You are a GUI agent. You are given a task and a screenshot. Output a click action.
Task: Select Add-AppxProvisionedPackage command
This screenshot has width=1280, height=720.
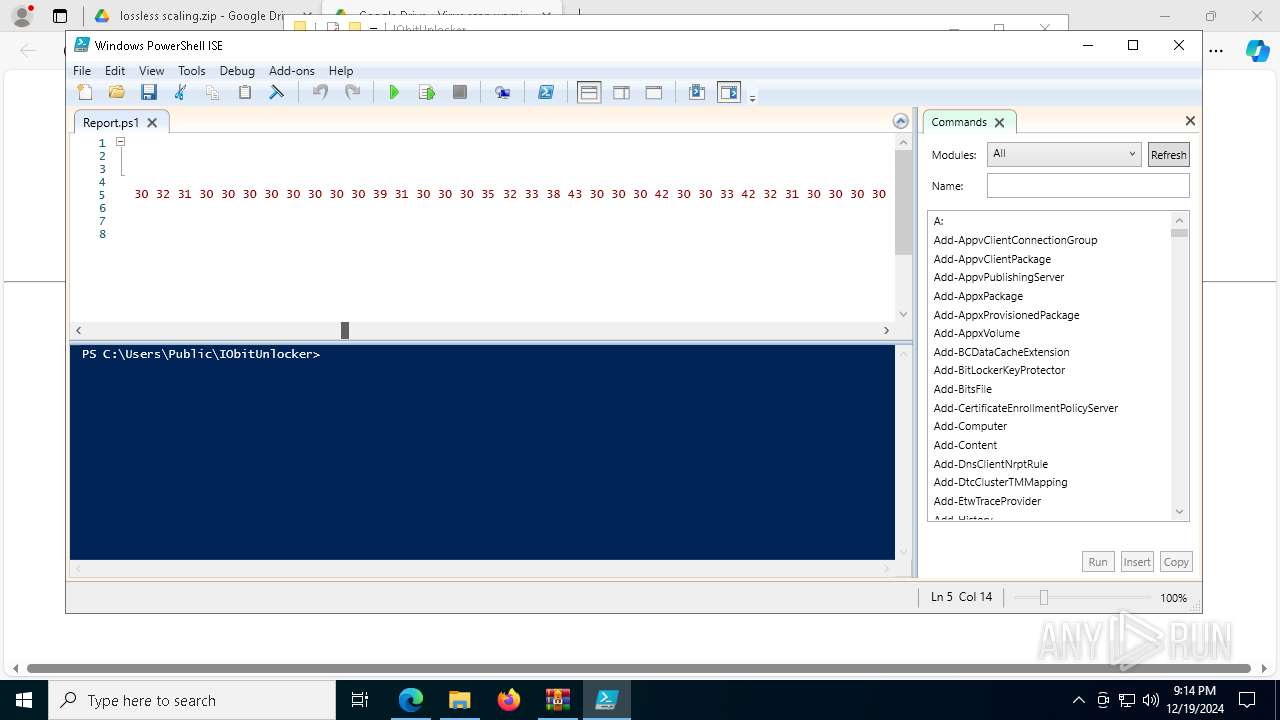tap(1006, 315)
